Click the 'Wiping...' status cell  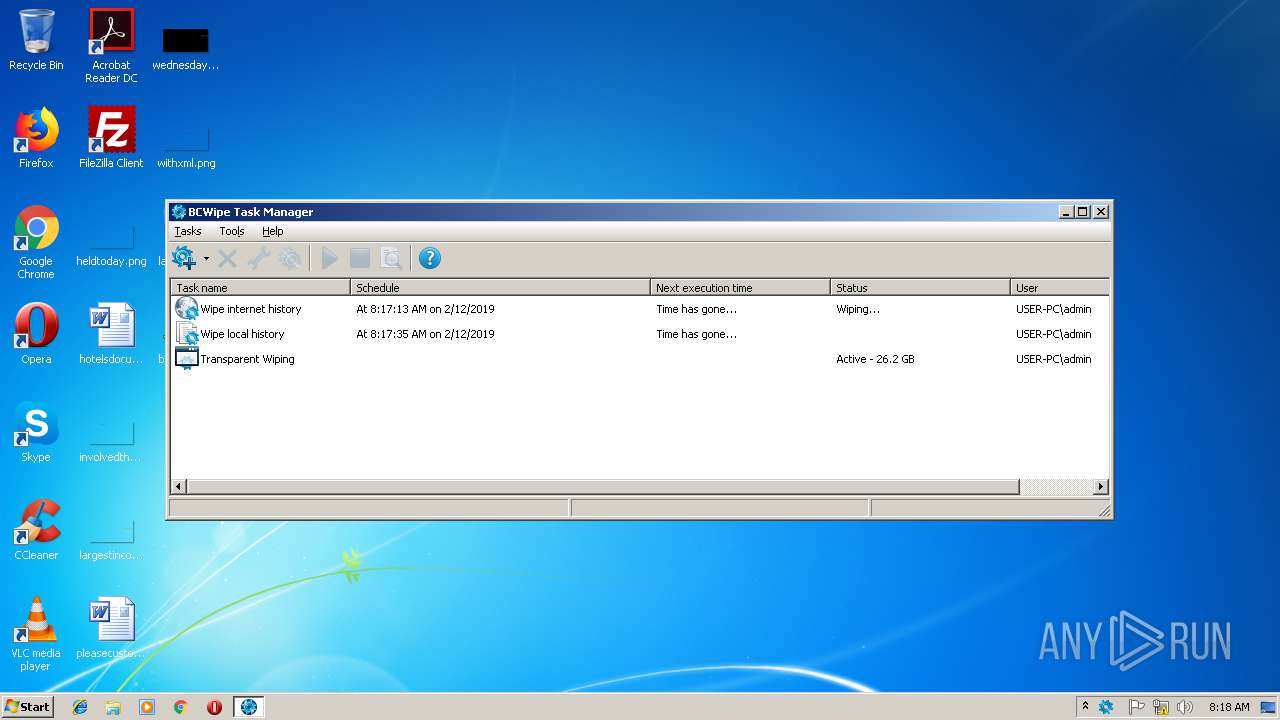point(858,309)
